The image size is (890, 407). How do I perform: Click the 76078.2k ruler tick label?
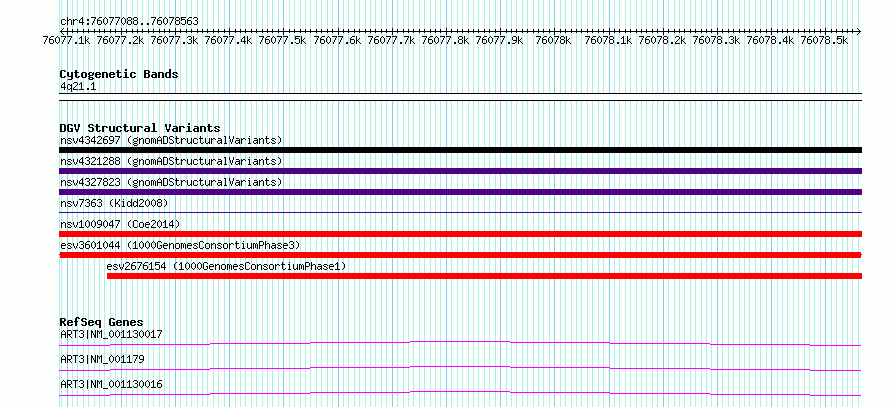tap(662, 40)
